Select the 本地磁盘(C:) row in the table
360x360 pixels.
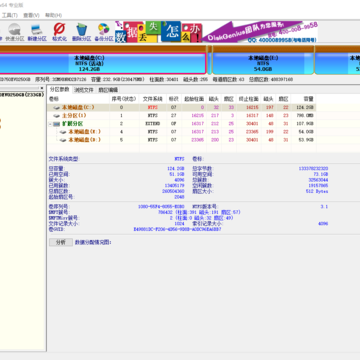[x=182, y=107]
